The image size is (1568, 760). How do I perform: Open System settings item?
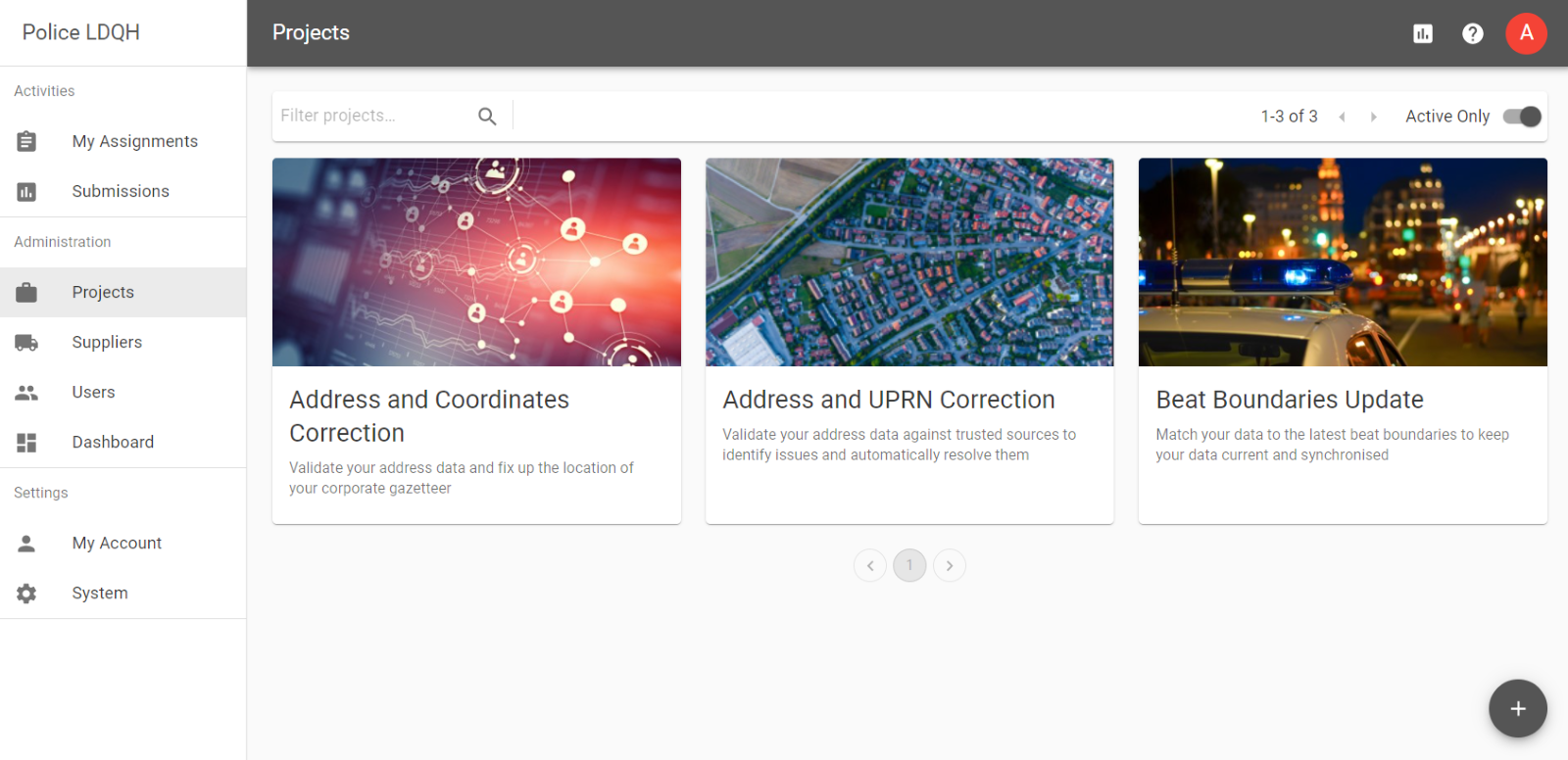coord(123,594)
